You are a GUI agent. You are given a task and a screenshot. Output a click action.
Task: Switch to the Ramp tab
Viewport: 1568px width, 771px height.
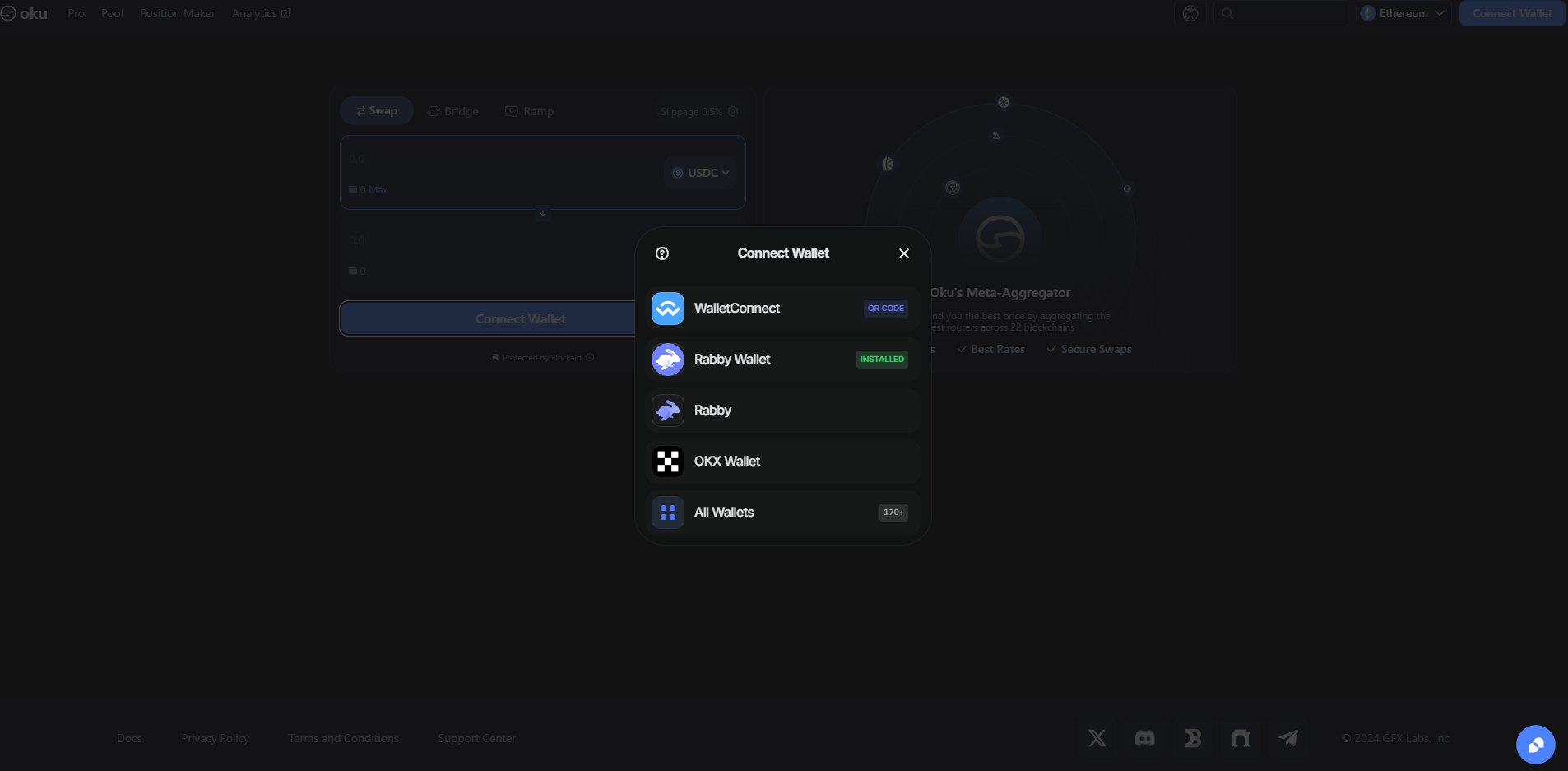click(530, 111)
